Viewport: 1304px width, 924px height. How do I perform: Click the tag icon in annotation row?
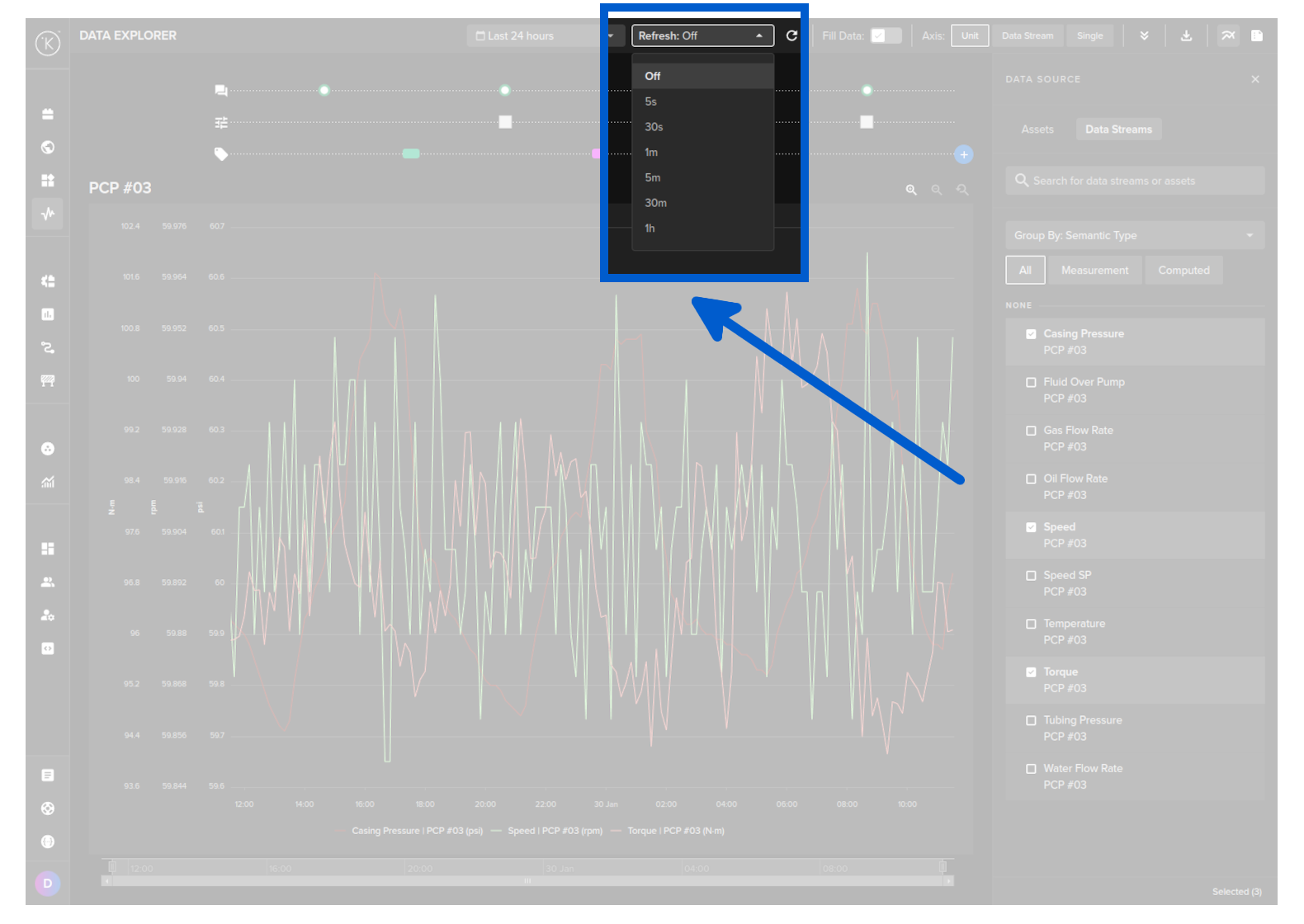(x=221, y=154)
